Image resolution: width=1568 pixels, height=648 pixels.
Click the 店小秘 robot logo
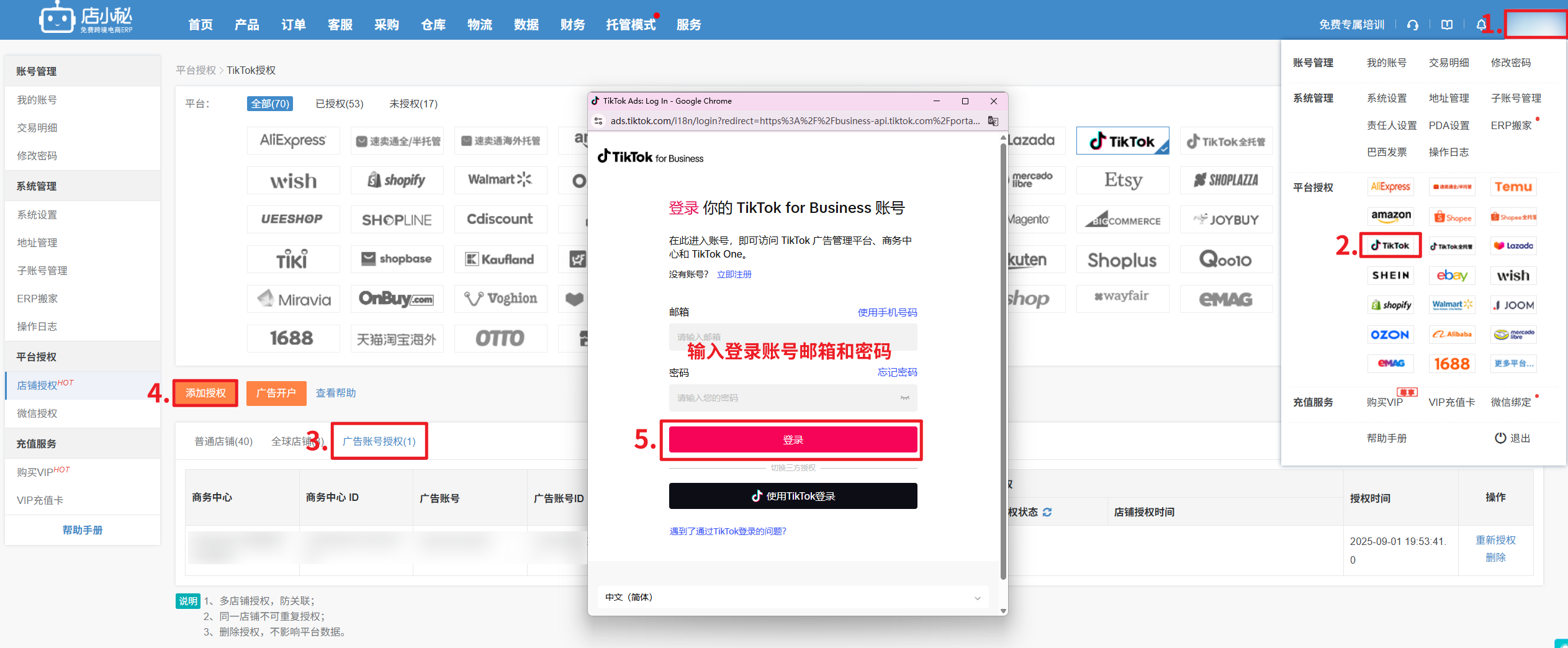point(86,17)
